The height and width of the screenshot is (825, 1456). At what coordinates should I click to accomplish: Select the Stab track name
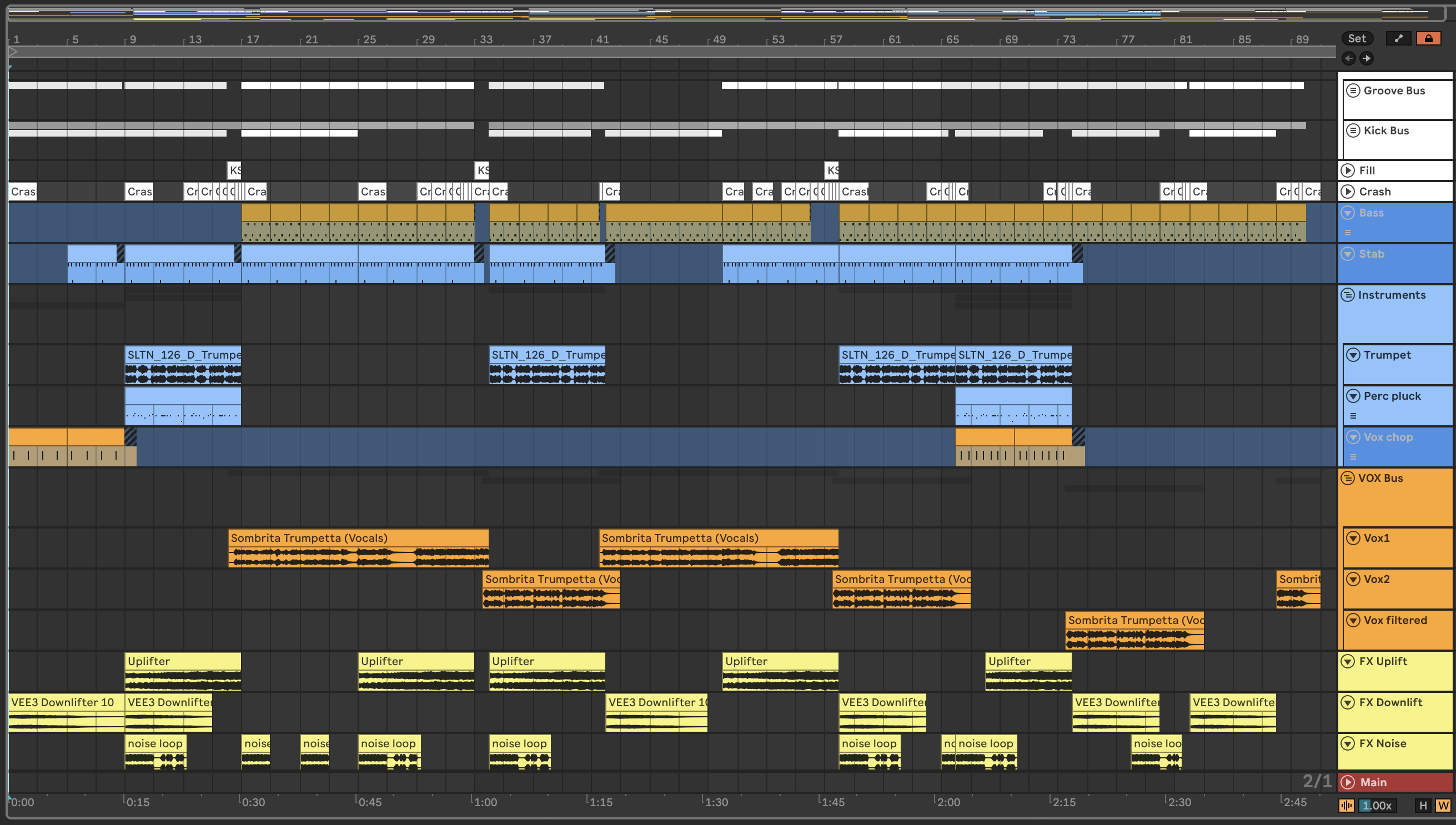pos(1371,254)
